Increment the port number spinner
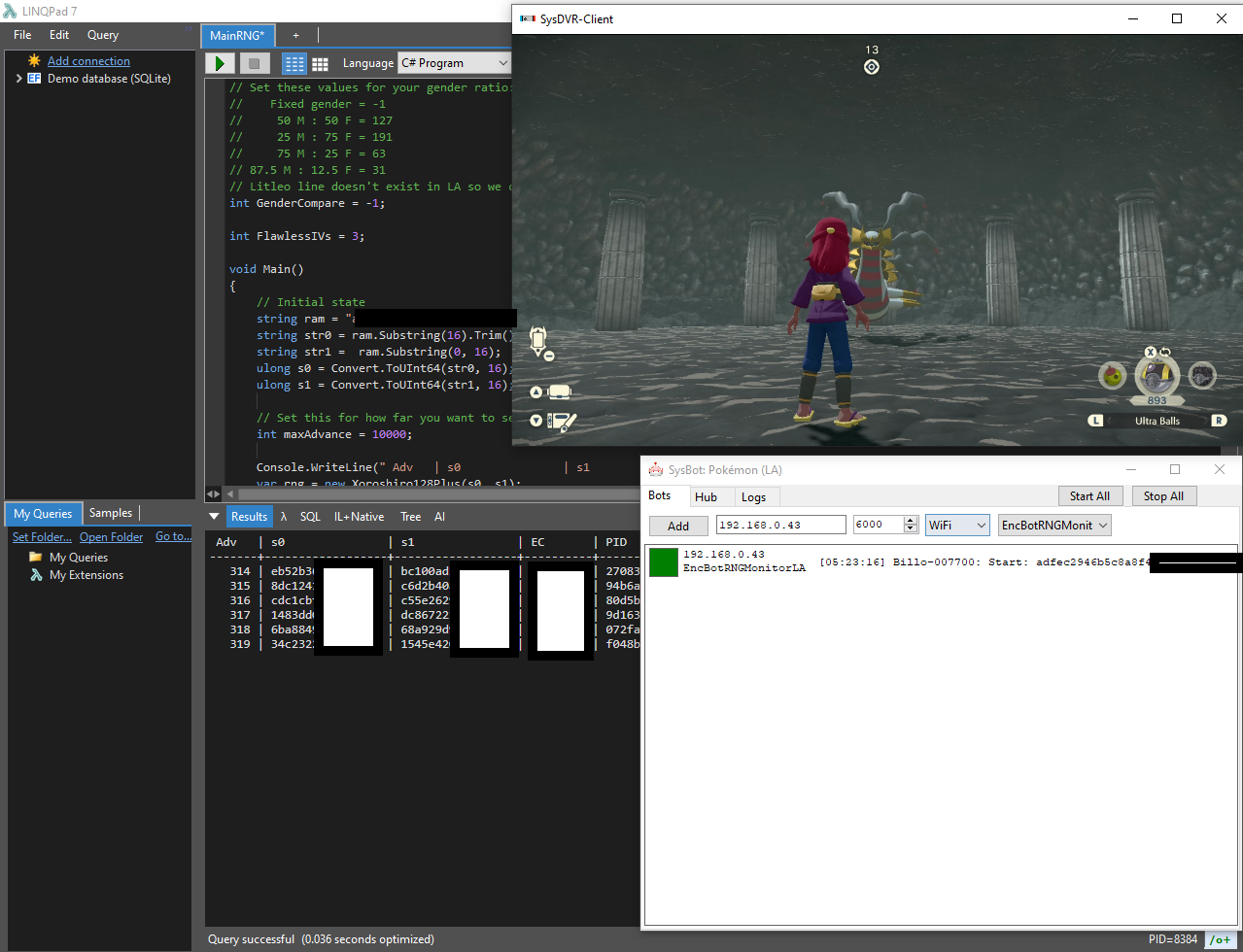The image size is (1243, 952). click(911, 520)
